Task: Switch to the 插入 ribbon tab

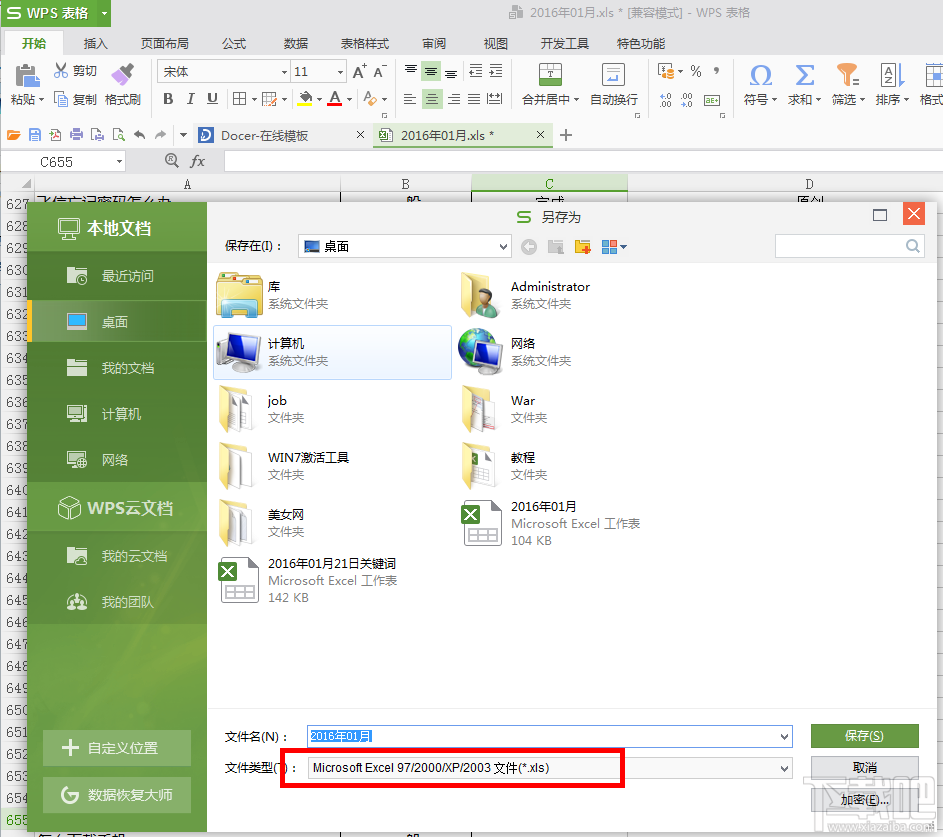Action: (95, 43)
